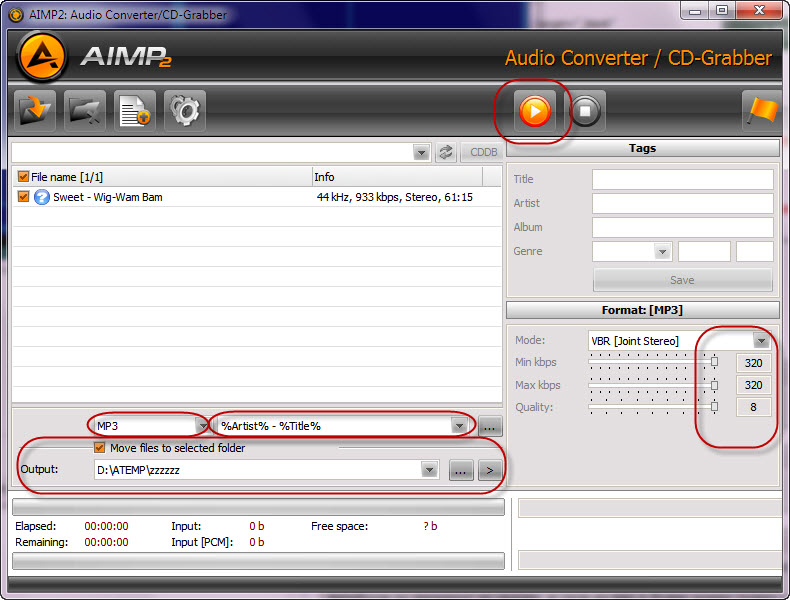The height and width of the screenshot is (600, 790).
Task: Close the AIMP2 converter window
Action: [x=760, y=10]
